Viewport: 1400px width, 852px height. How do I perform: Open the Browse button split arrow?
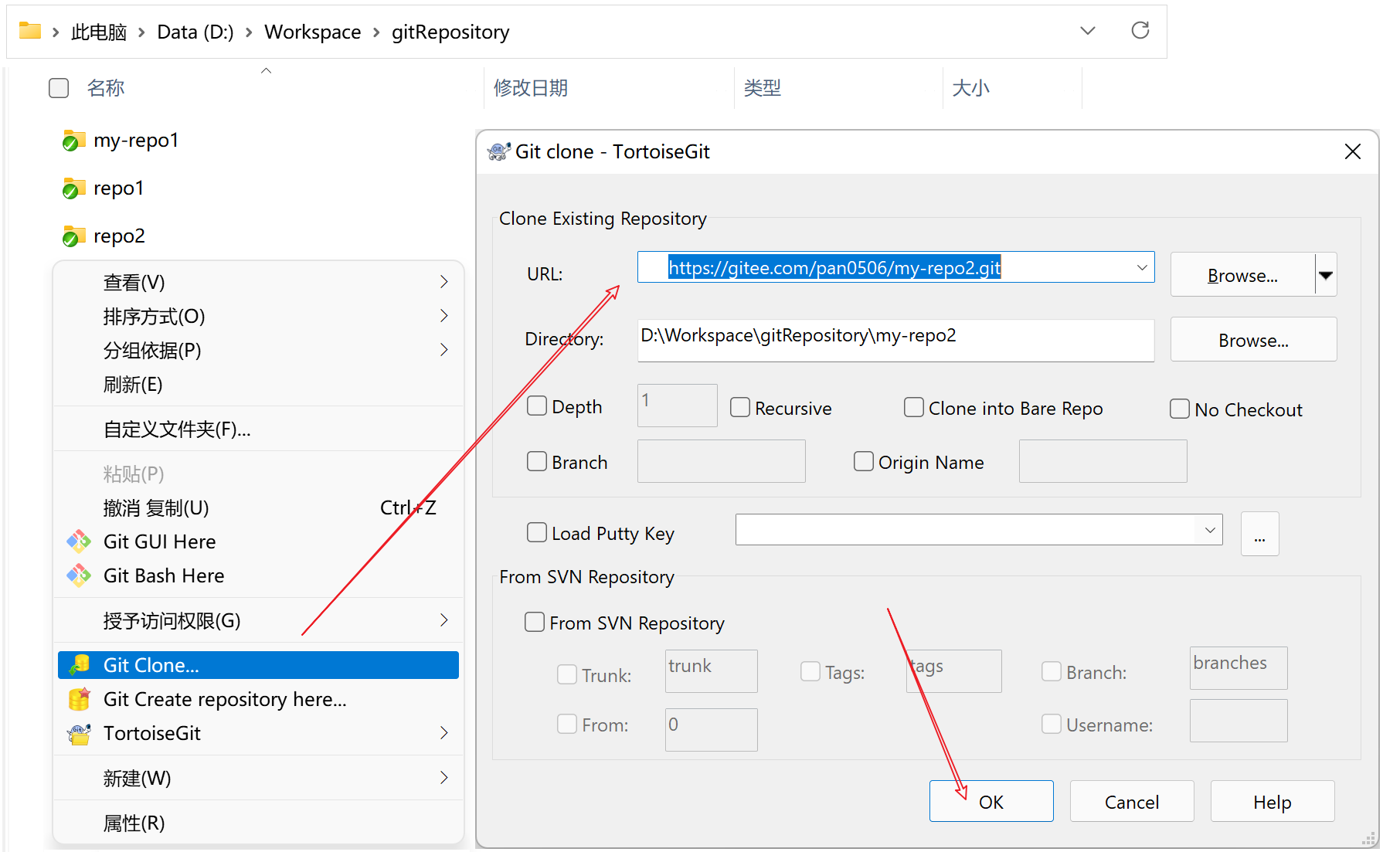1326,275
